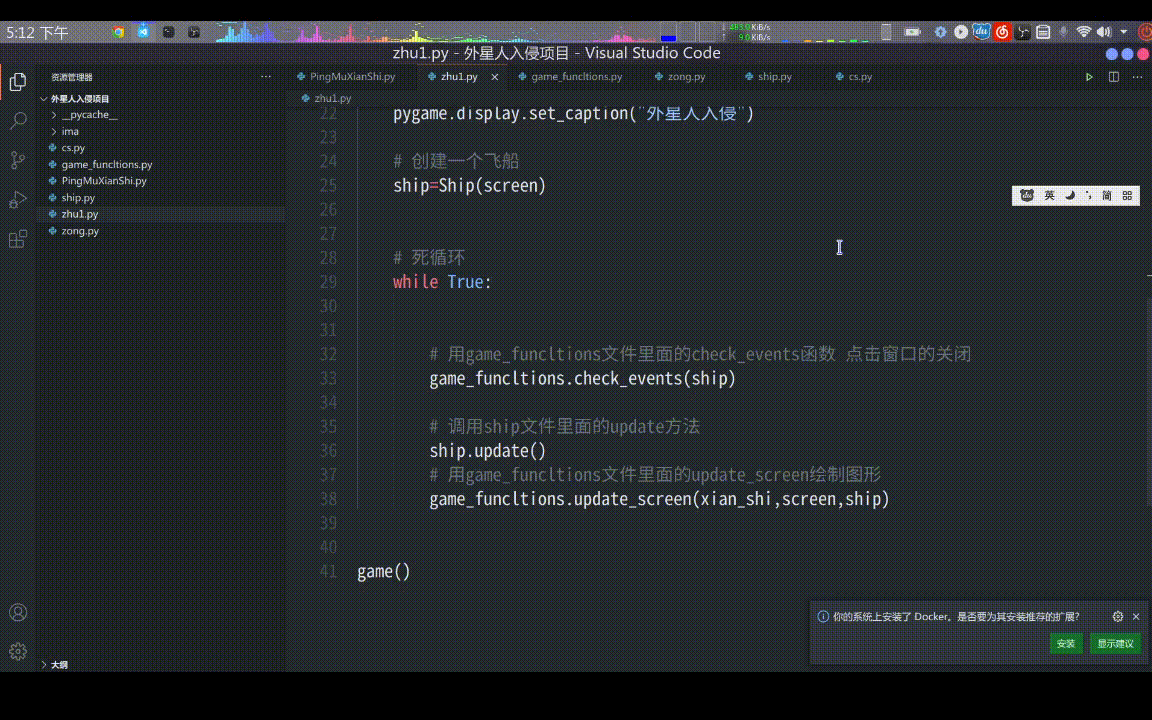Click the red power icon in the panel
The width and height of the screenshot is (1152, 720).
tap(1144, 32)
